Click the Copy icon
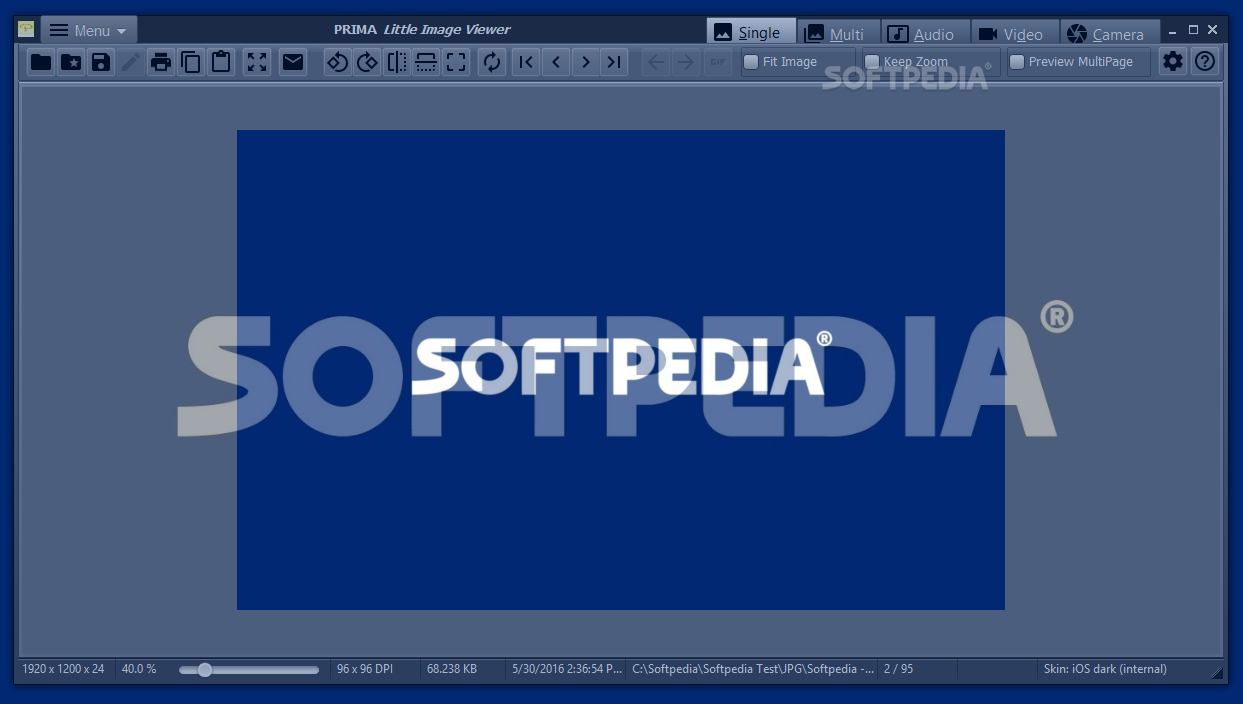This screenshot has width=1243, height=704. (191, 63)
